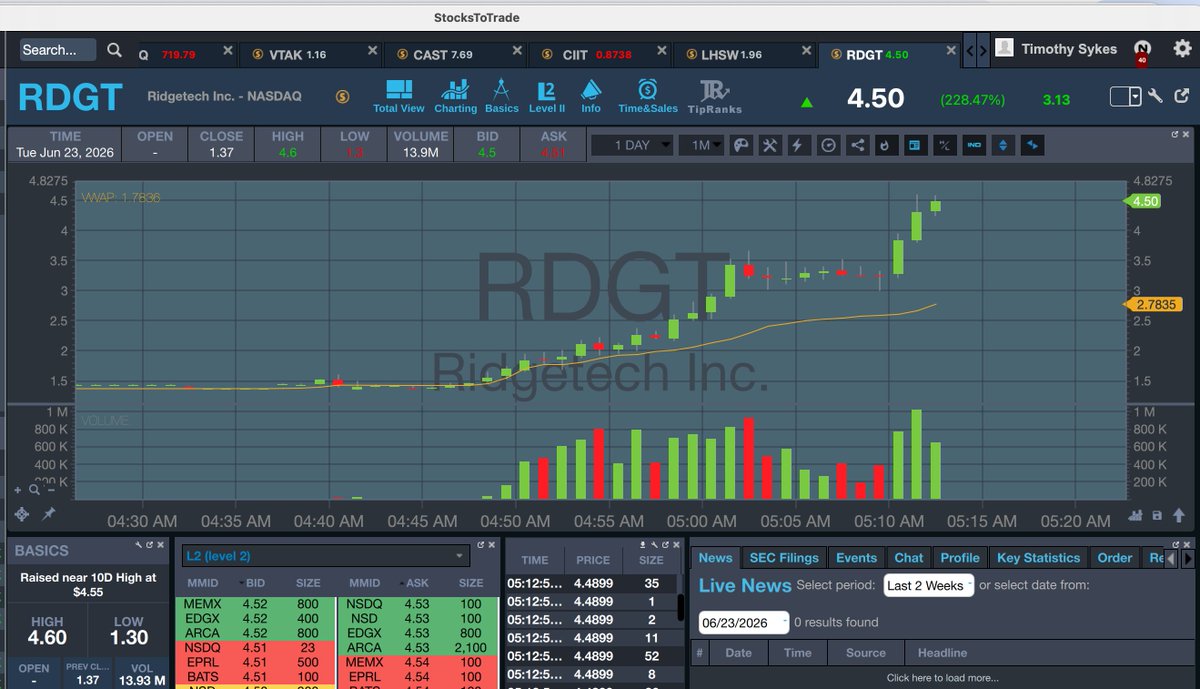Open Timothy Sykes user profile

click(1057, 48)
